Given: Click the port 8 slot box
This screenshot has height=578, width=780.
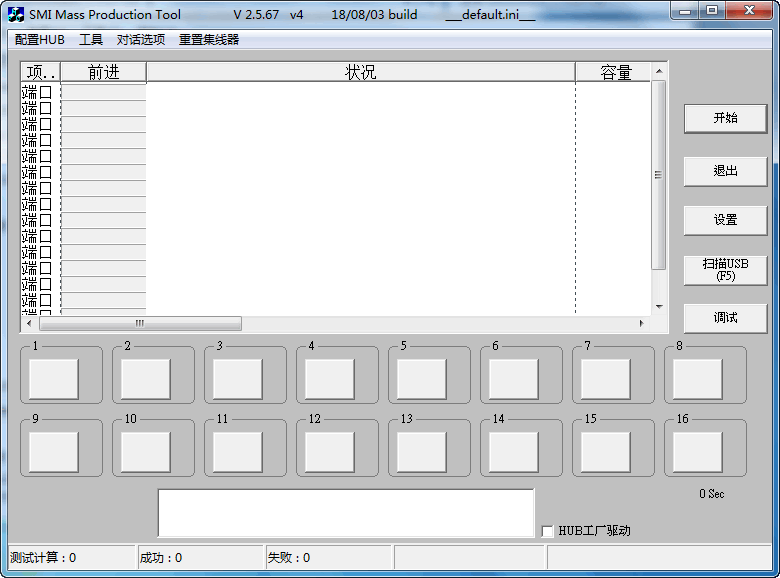Looking at the screenshot, I should (697, 379).
